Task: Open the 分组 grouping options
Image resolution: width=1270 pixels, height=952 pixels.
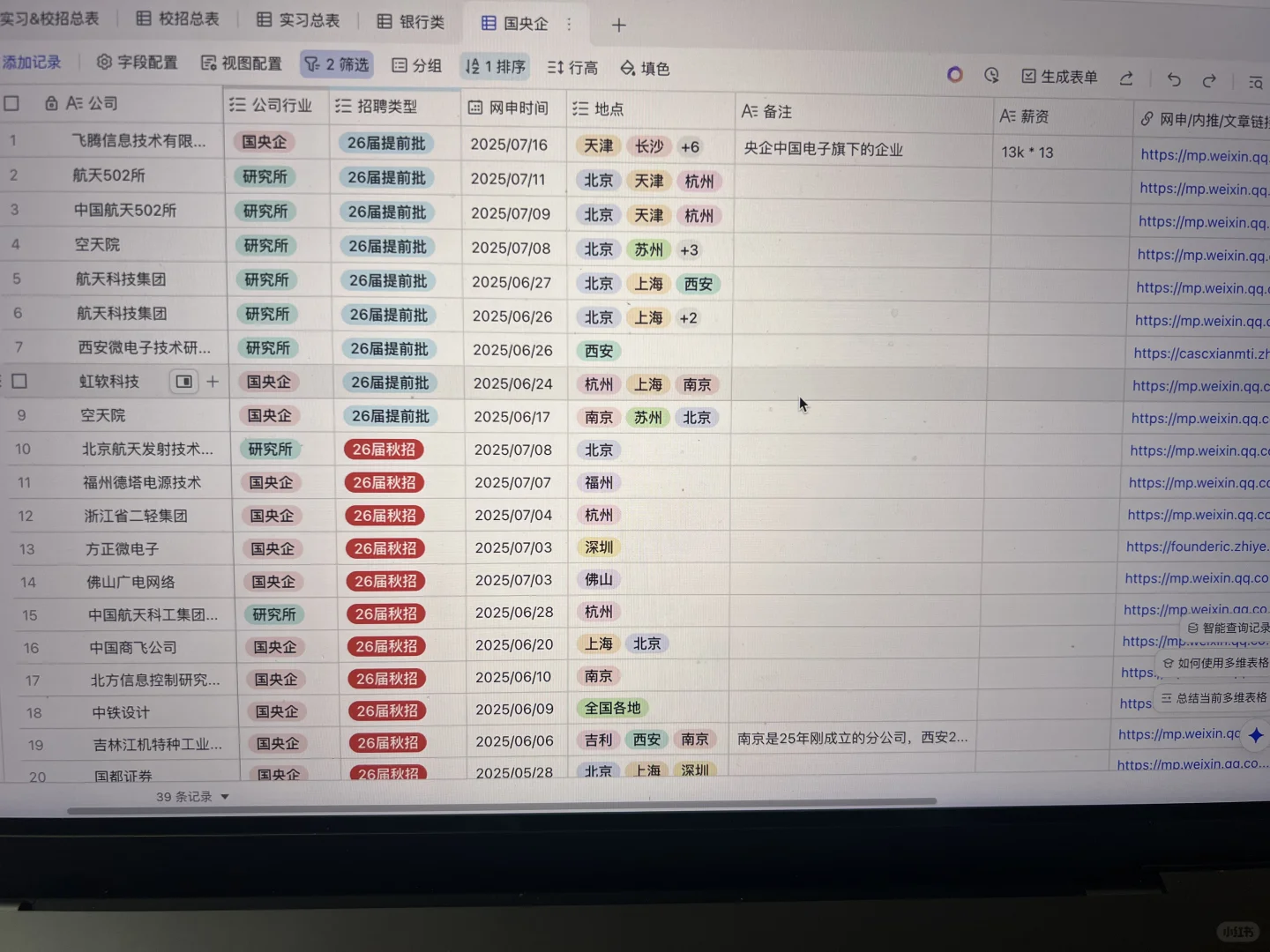Action: pyautogui.click(x=416, y=65)
